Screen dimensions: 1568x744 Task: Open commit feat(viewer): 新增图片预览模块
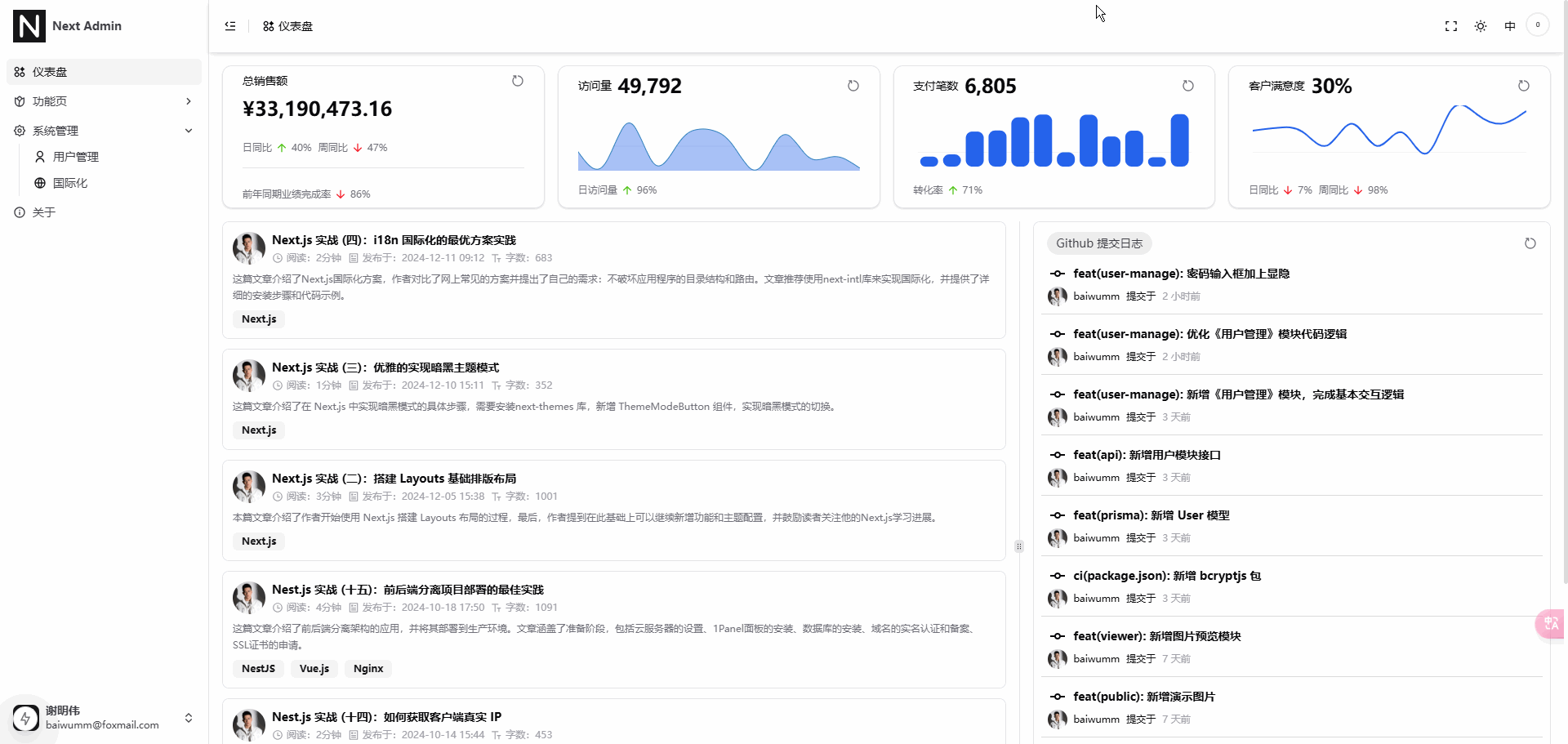pyautogui.click(x=1156, y=636)
